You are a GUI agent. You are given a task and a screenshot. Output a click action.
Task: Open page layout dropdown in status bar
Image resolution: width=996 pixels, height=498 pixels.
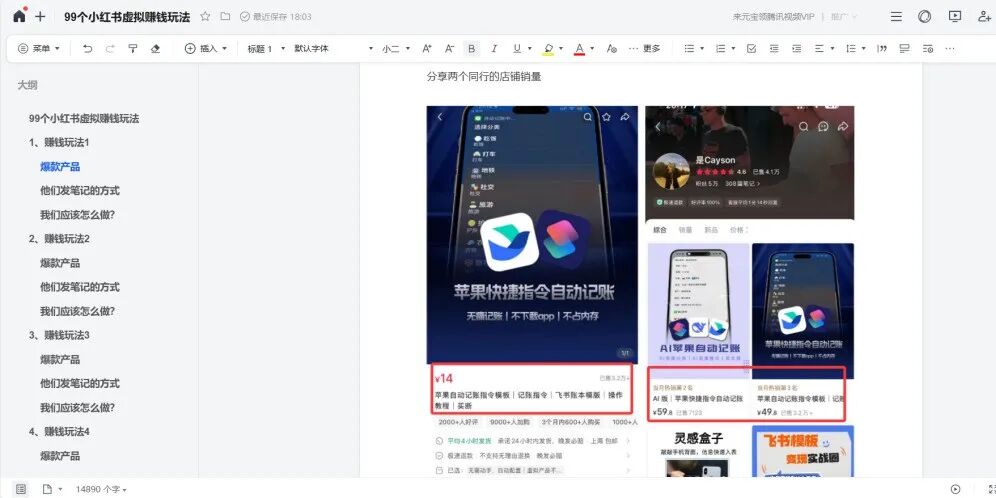click(52, 489)
